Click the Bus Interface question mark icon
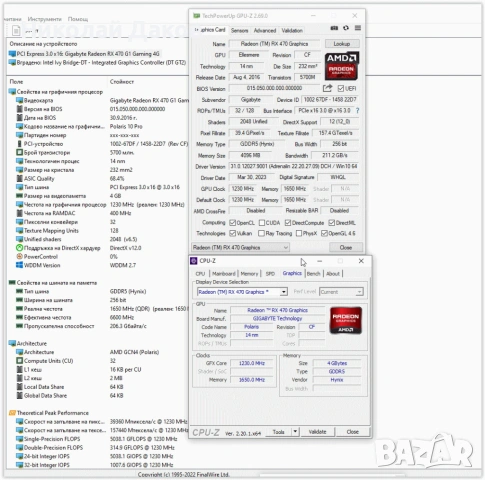Image resolution: width=485 pixels, height=480 pixels. point(357,110)
